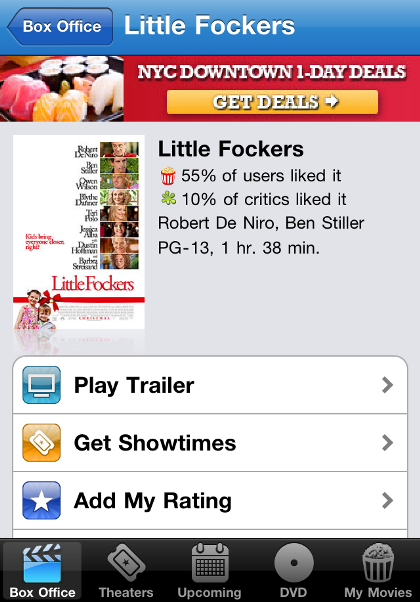Expand the Add My Rating row chevron
This screenshot has height=602, width=420.
(387, 500)
